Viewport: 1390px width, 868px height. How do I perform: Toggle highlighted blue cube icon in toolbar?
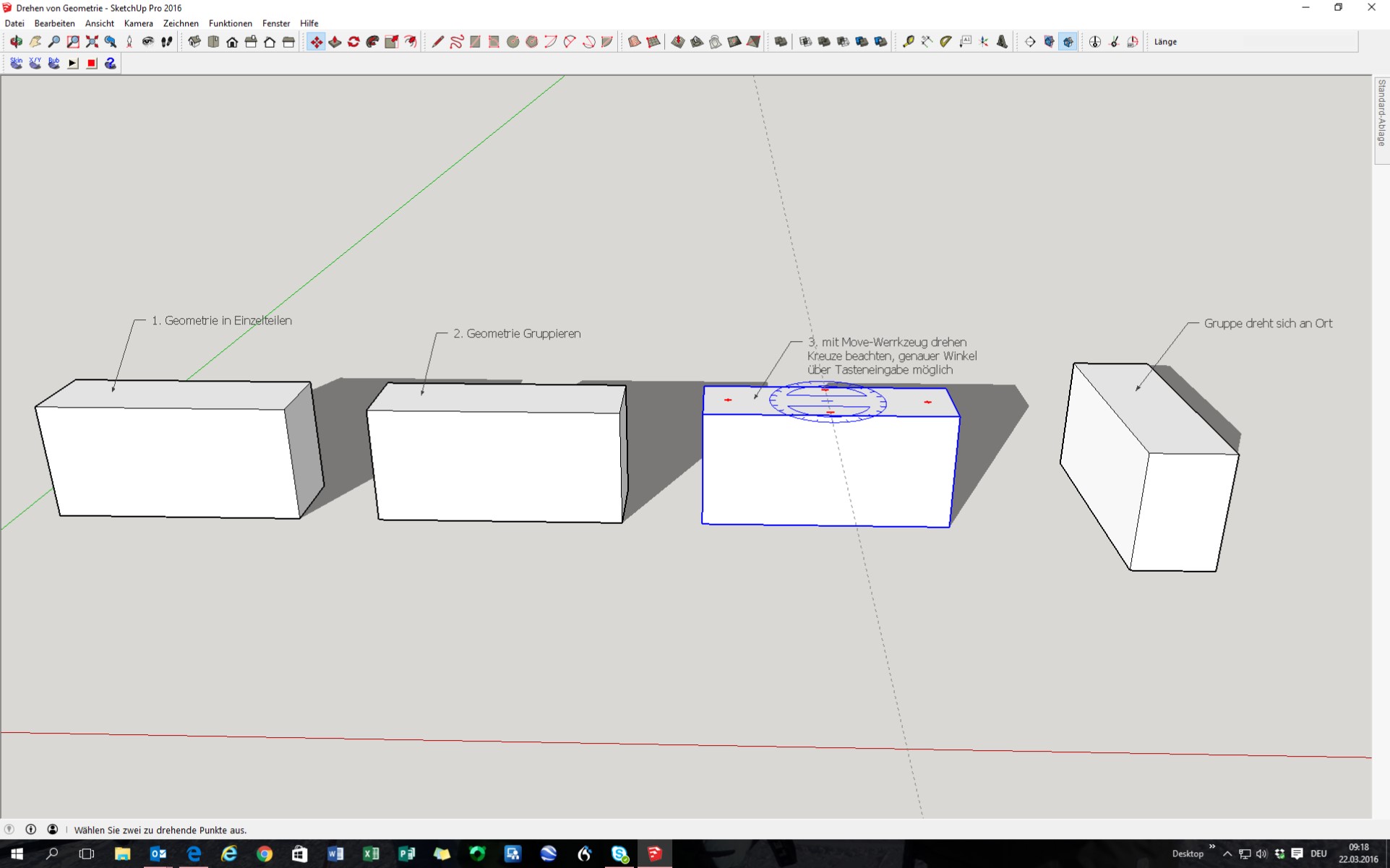1068,42
